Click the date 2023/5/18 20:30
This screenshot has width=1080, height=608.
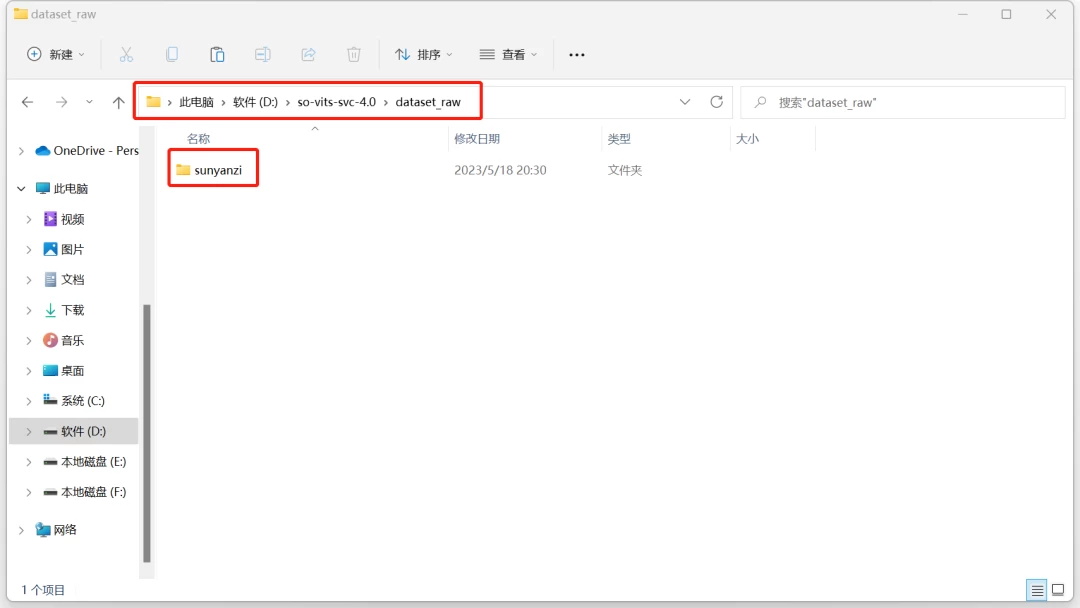[500, 170]
